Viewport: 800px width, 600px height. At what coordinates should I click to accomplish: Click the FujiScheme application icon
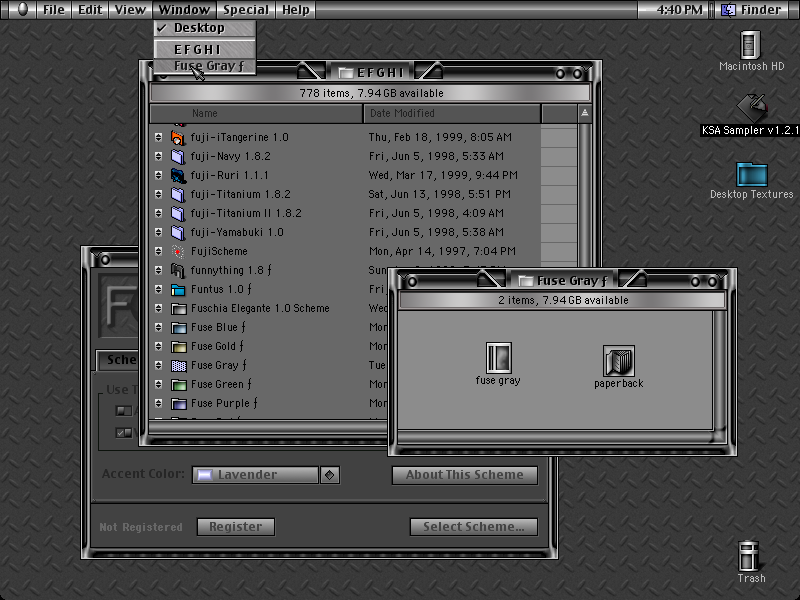[178, 251]
